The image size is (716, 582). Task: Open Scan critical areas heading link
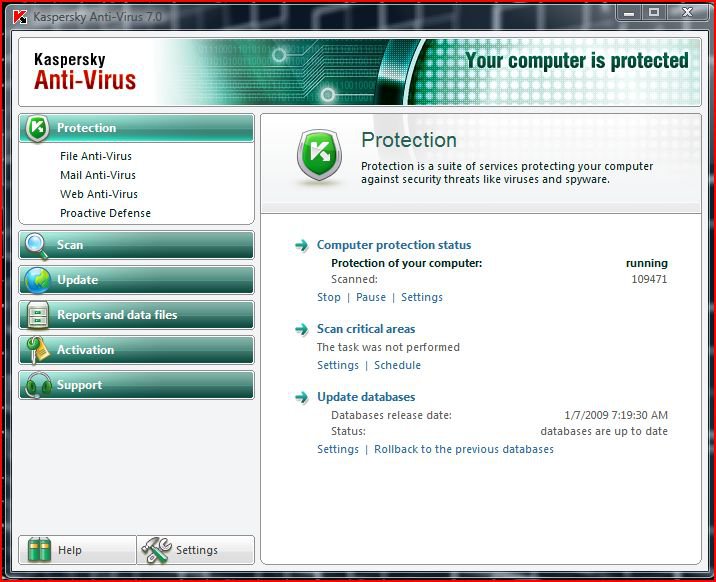point(366,329)
